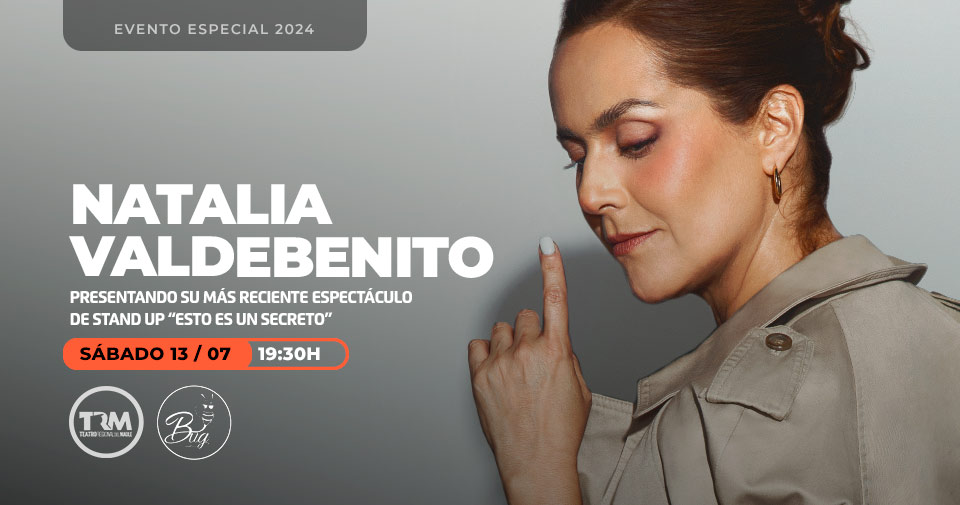Click the 'VALDEBENITO' headline word
Viewport: 960px width, 505px height.
coord(282,256)
